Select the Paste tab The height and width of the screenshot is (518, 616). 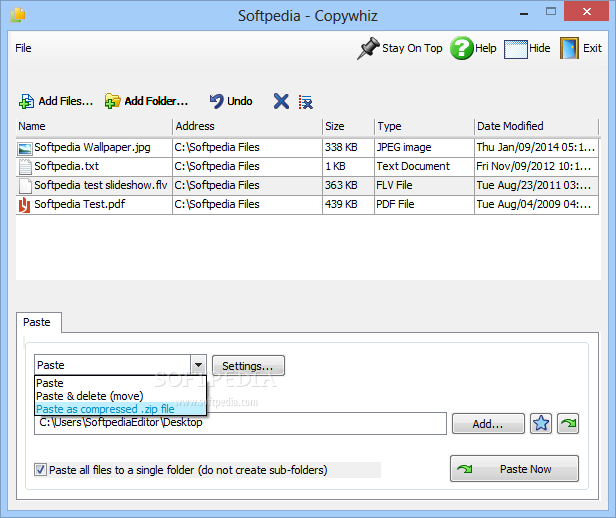tap(38, 322)
